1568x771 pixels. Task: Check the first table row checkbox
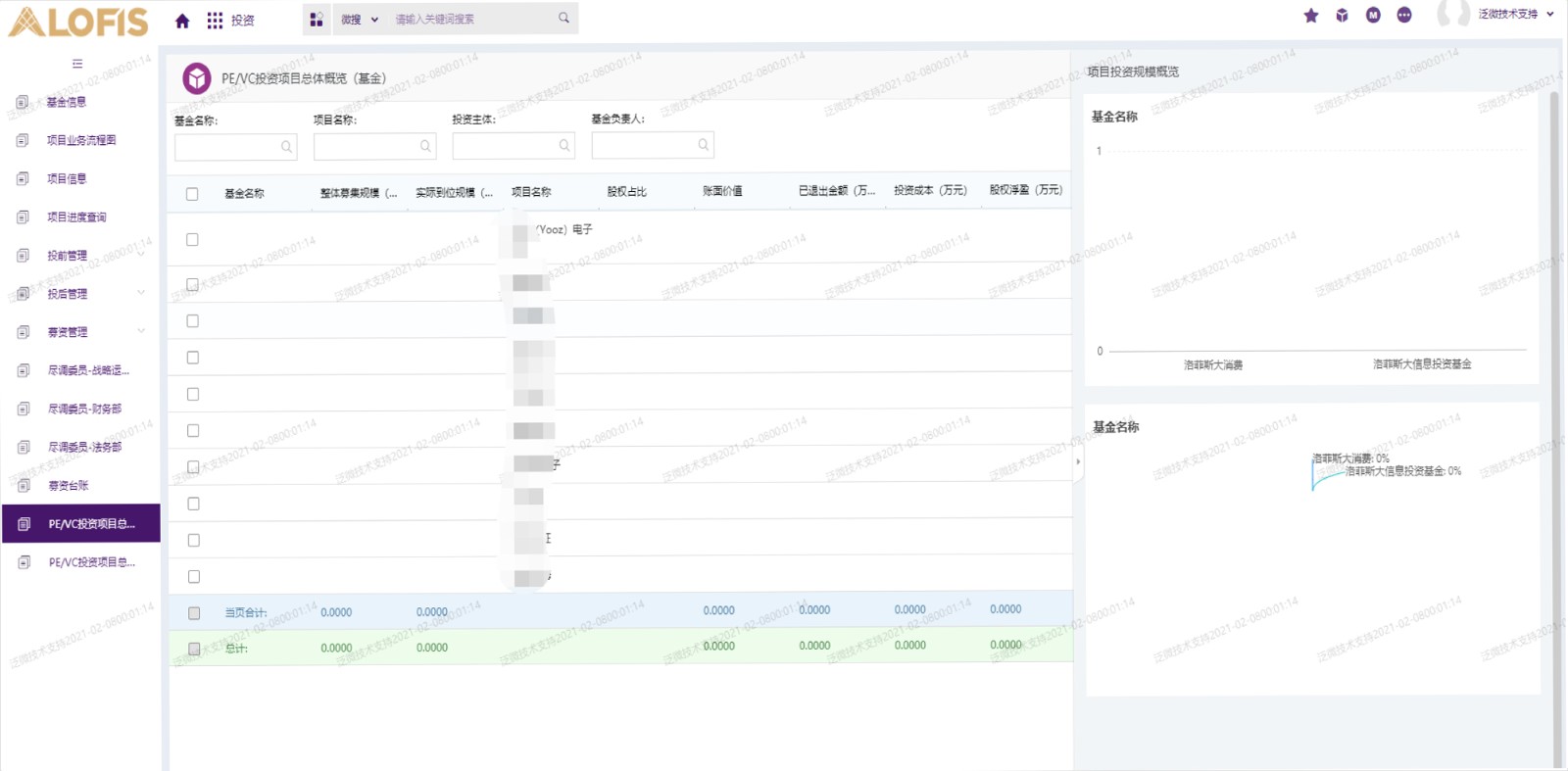point(192,239)
